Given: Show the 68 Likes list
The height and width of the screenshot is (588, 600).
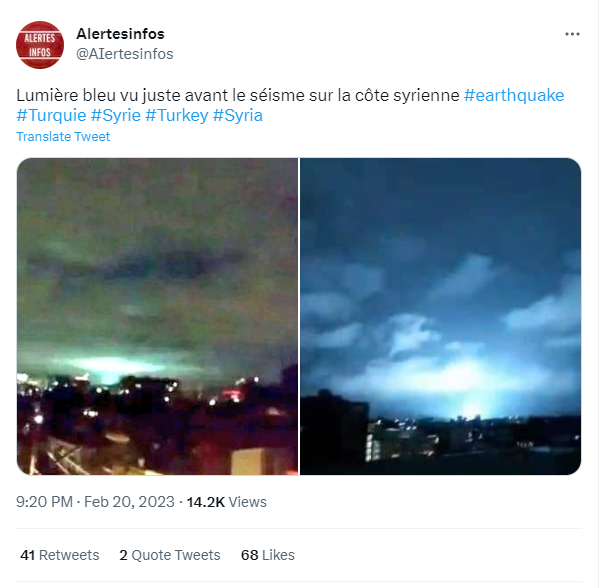Looking at the screenshot, I should pyautogui.click(x=267, y=555).
